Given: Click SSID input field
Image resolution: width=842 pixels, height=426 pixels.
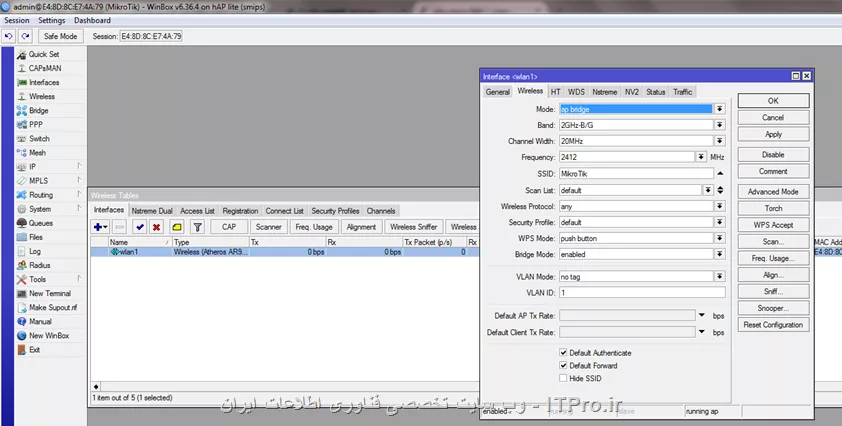Looking at the screenshot, I should click(x=636, y=174).
